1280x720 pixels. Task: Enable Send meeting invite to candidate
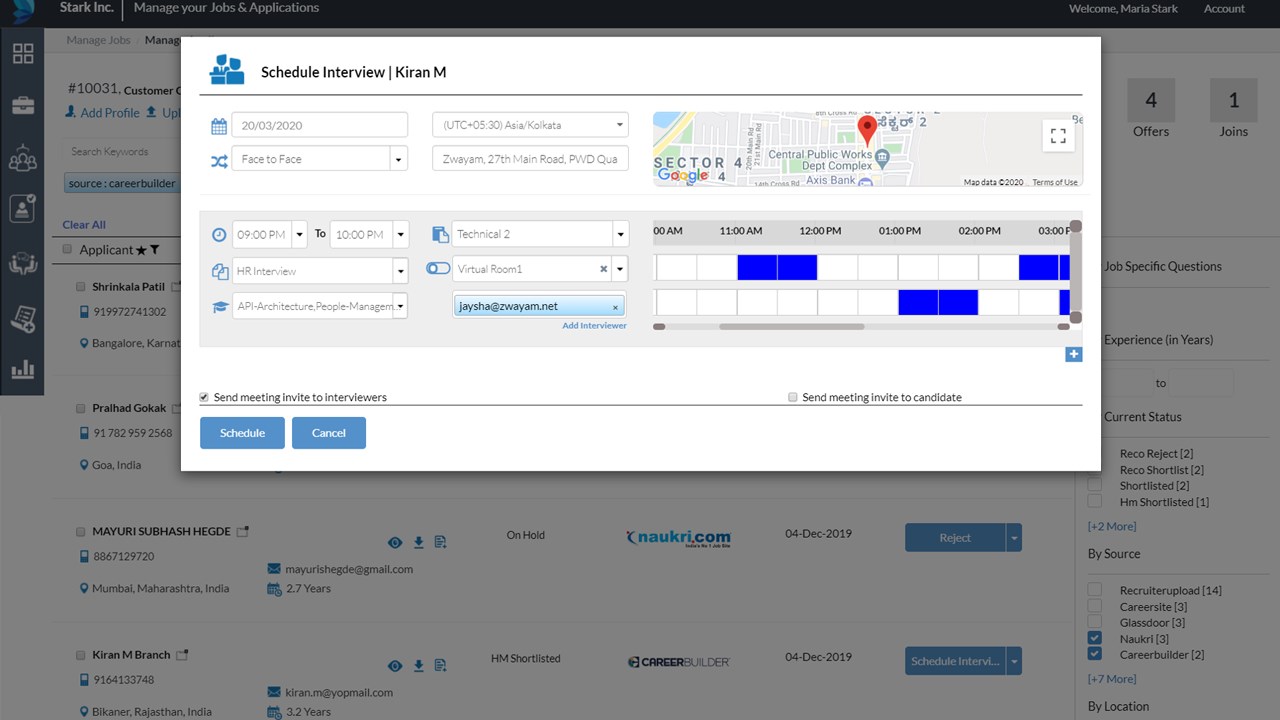pos(792,397)
